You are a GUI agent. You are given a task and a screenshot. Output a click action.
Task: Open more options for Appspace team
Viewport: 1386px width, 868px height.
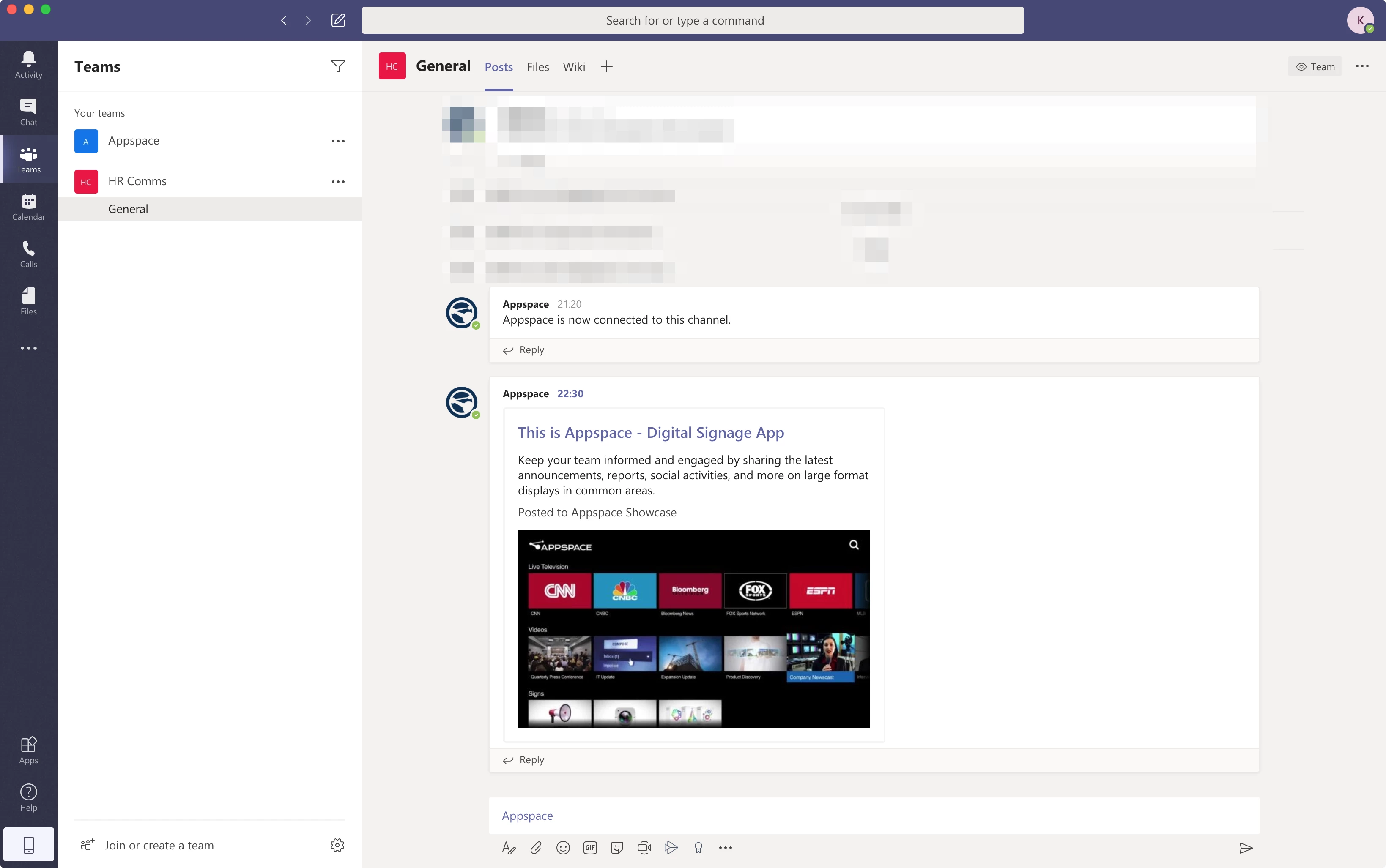(x=338, y=141)
